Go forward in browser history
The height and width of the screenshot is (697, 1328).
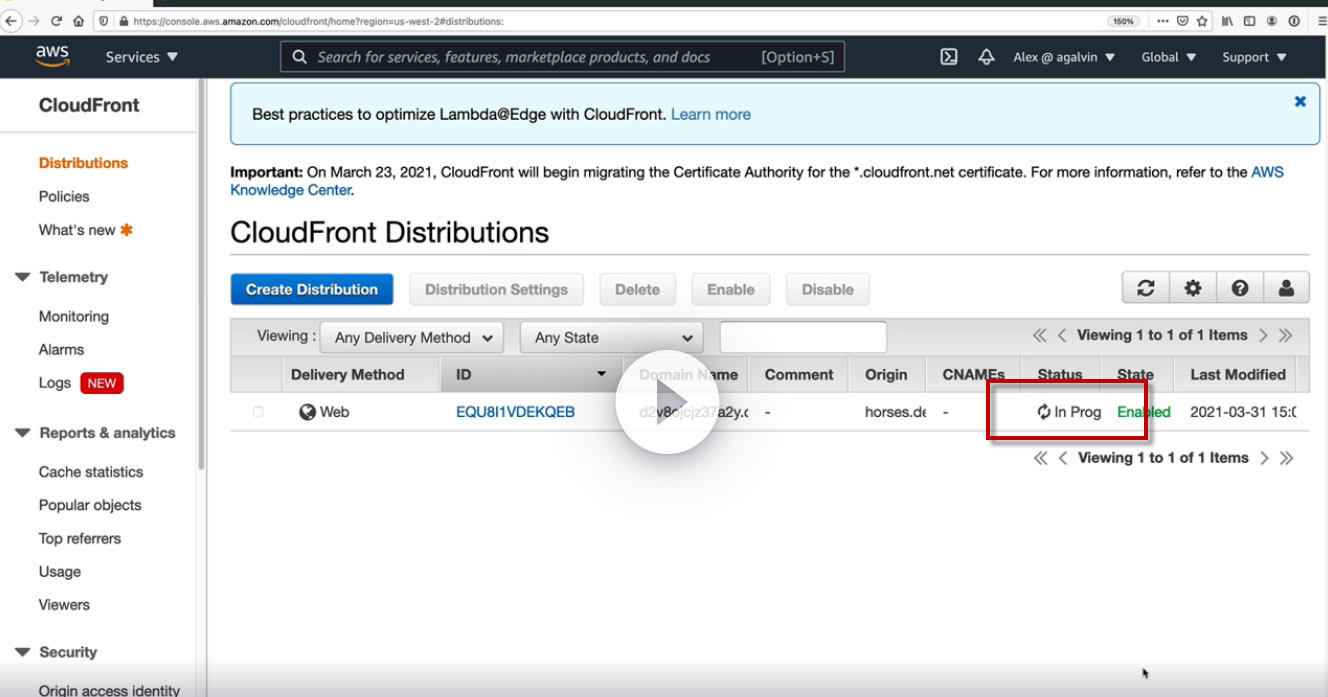pos(34,20)
